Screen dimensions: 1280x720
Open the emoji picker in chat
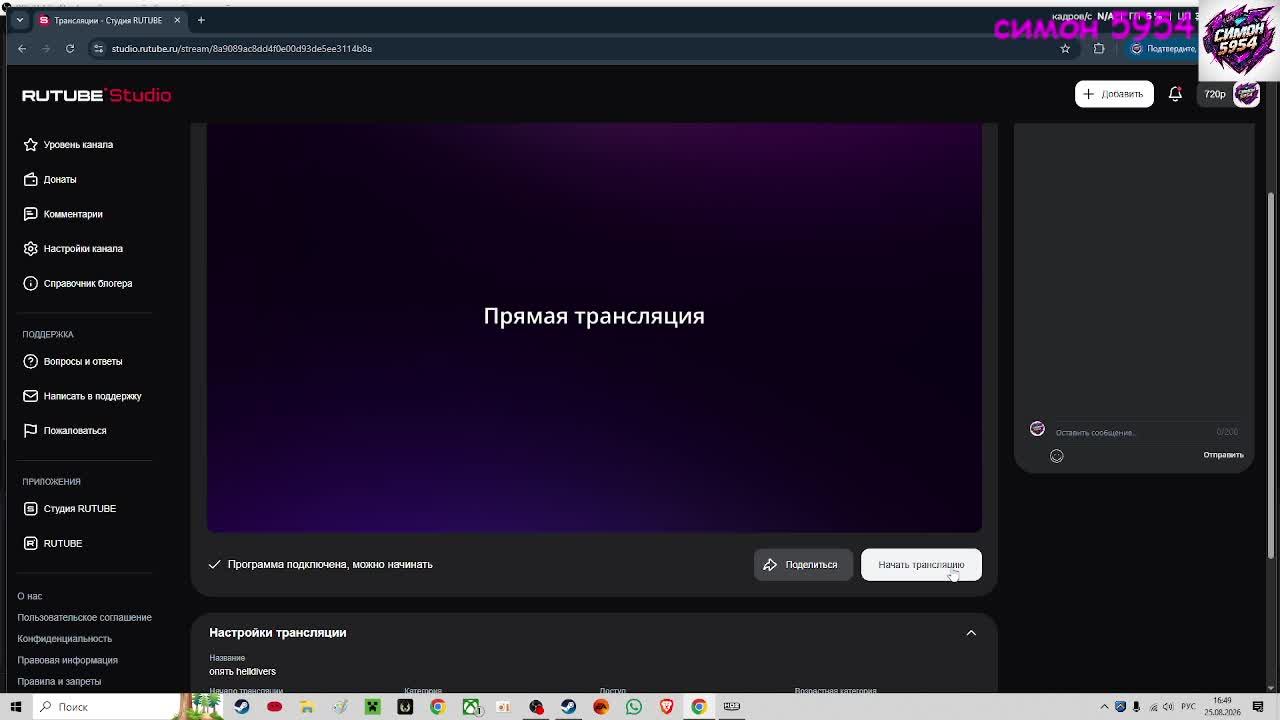click(x=1056, y=456)
